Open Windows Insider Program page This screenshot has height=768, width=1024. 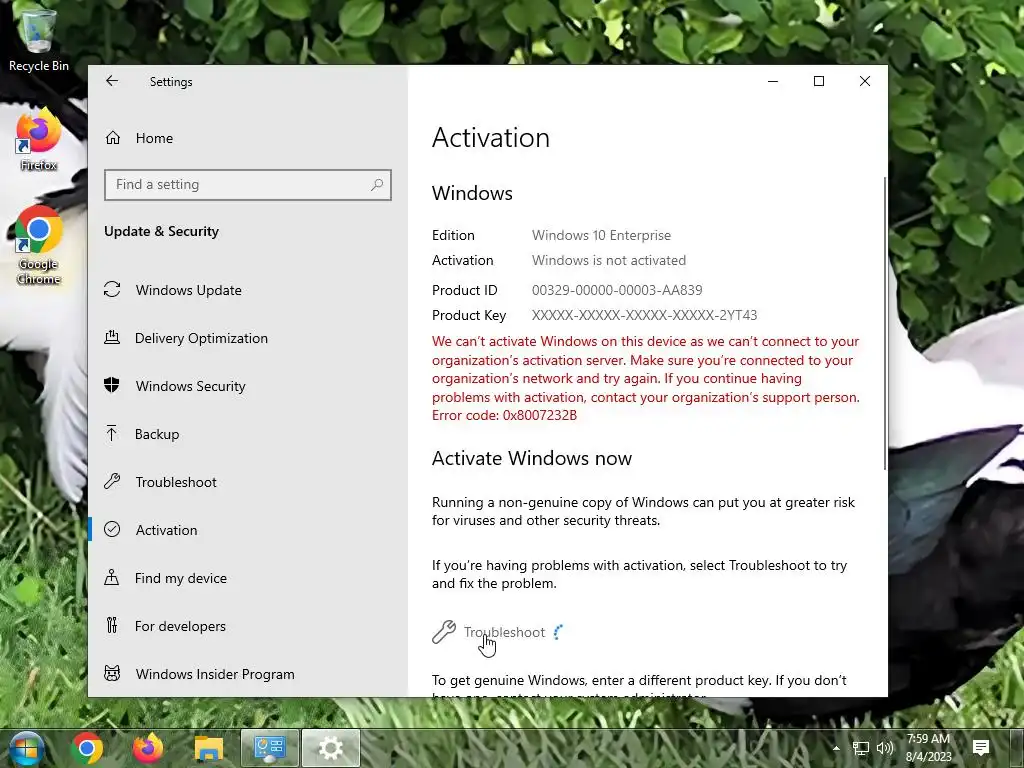tap(248, 674)
